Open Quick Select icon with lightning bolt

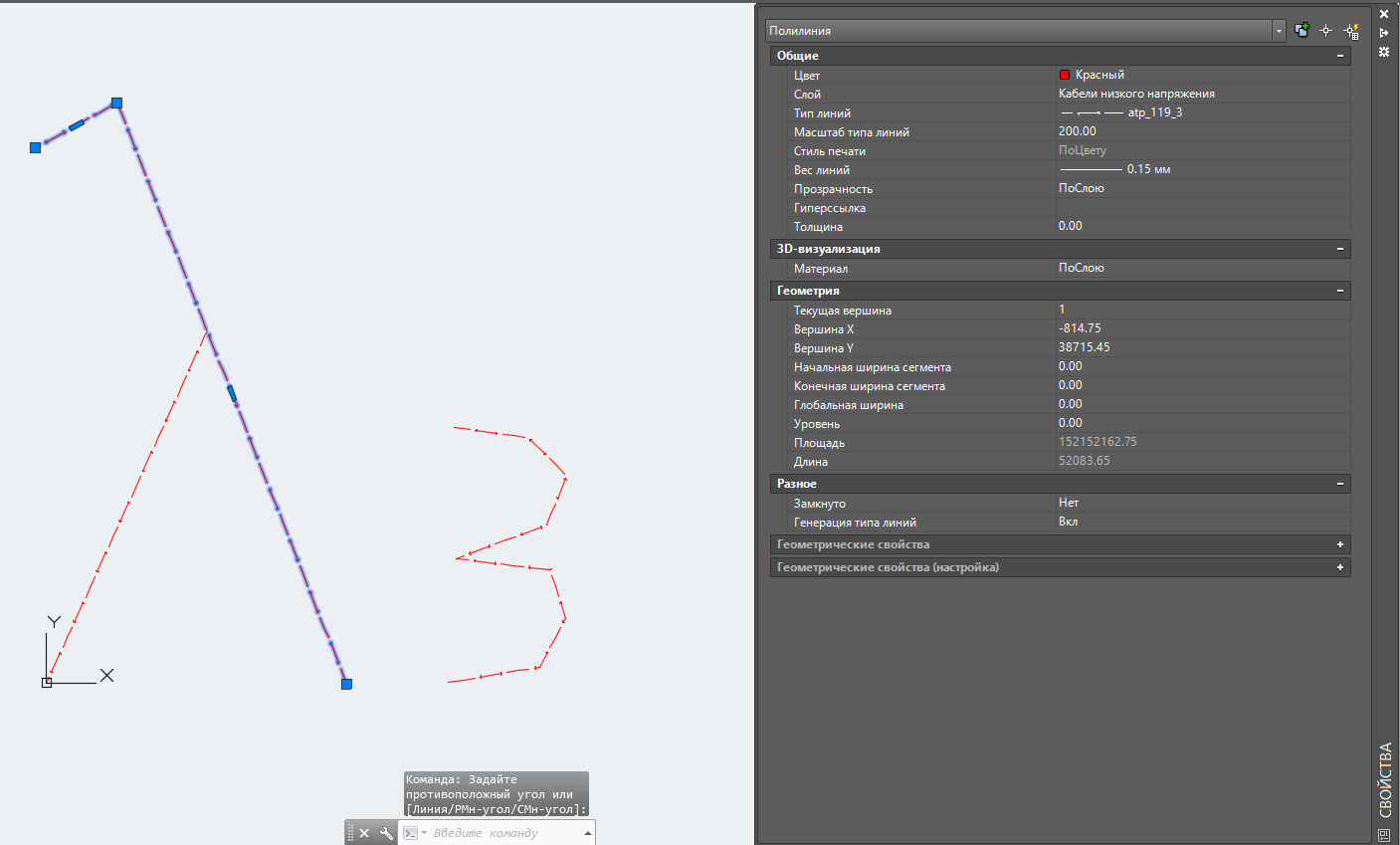coord(1351,31)
